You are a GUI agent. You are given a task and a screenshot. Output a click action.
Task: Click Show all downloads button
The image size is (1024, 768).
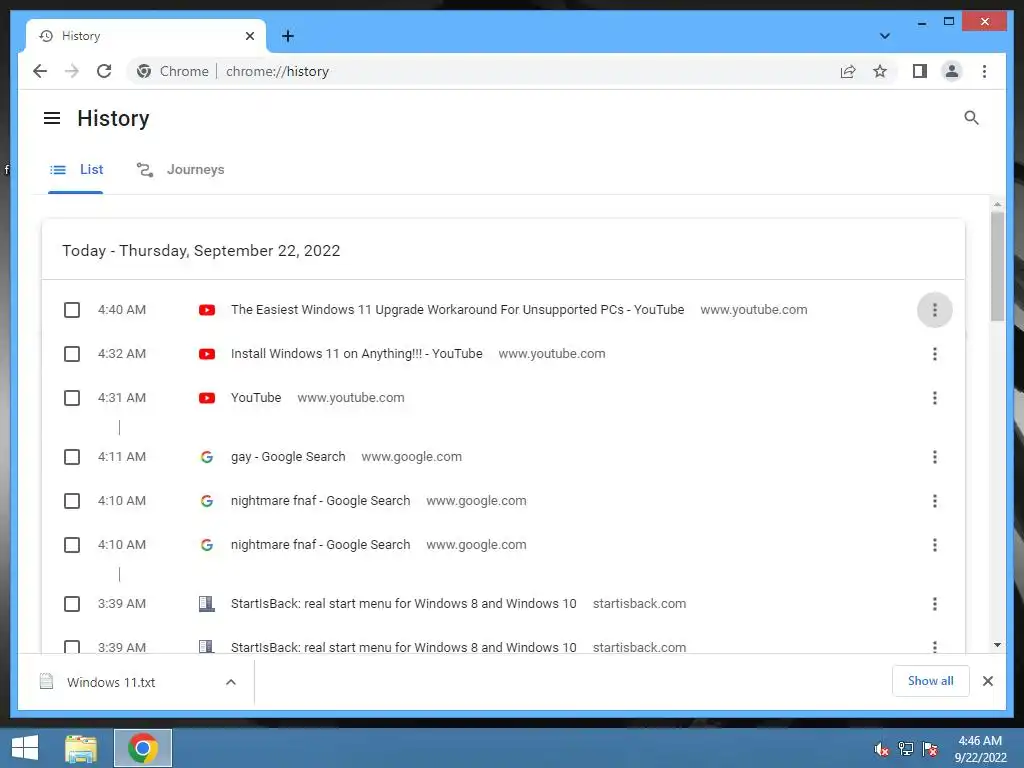point(930,681)
